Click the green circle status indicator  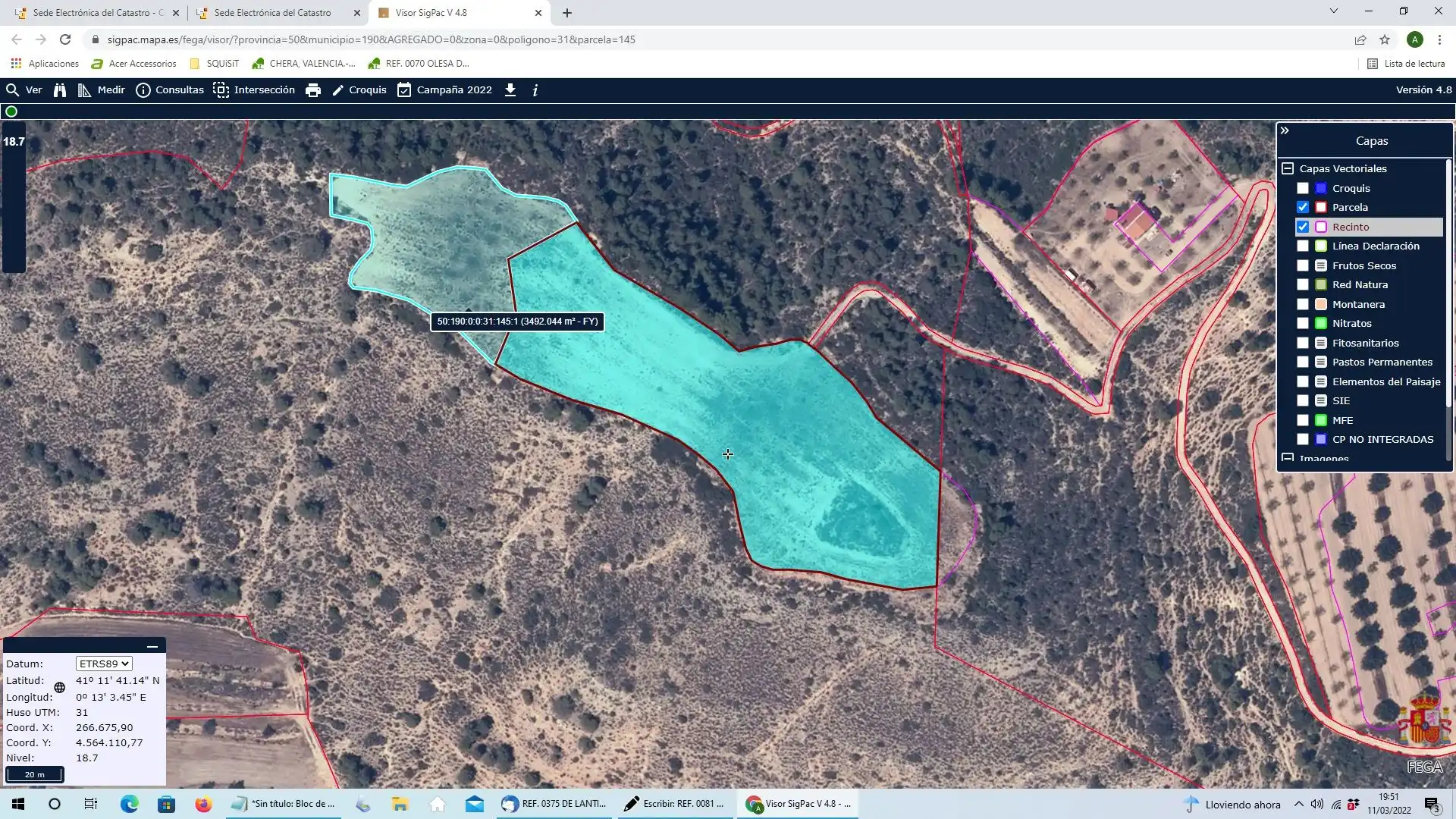[11, 111]
